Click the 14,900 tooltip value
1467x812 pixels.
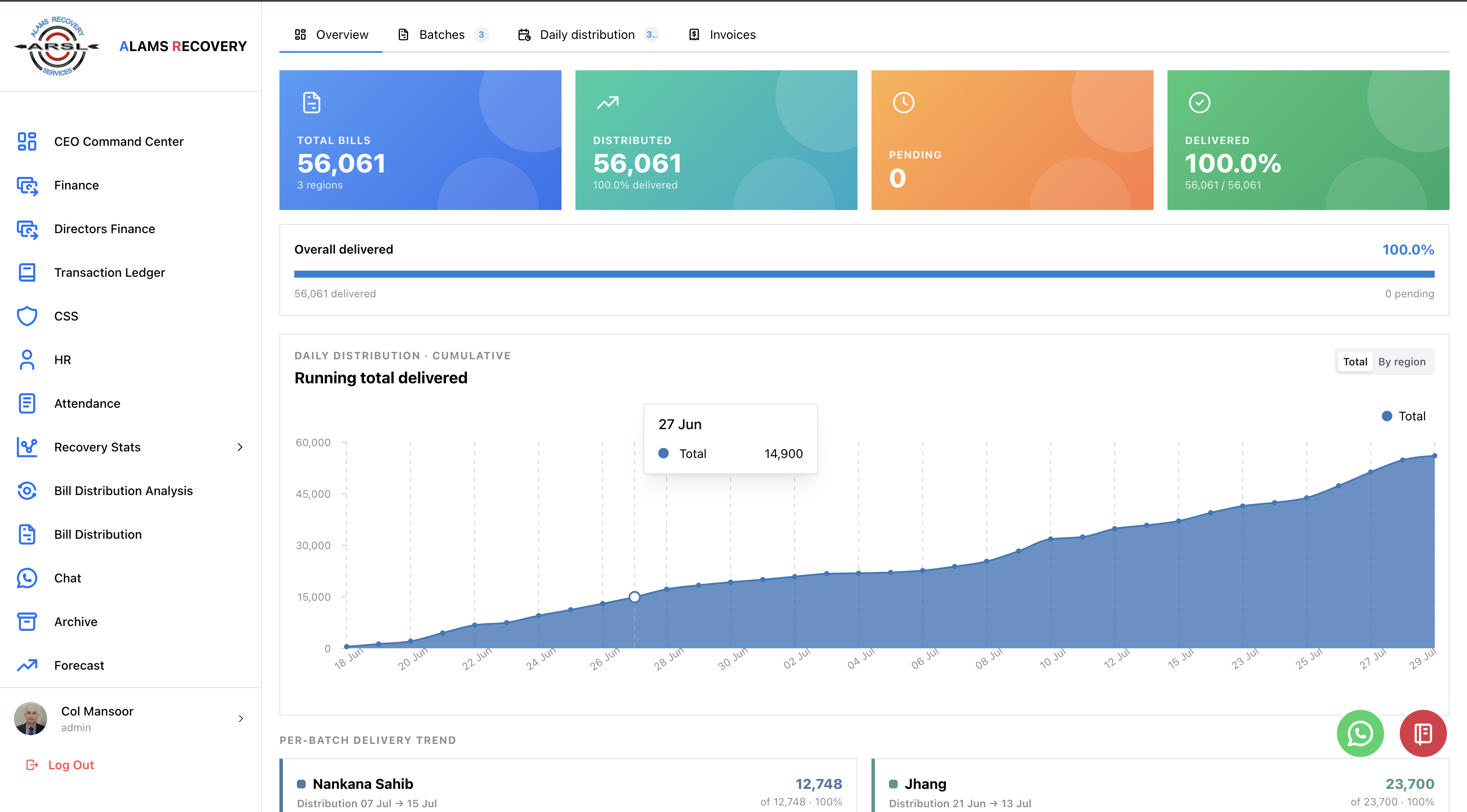[783, 454]
